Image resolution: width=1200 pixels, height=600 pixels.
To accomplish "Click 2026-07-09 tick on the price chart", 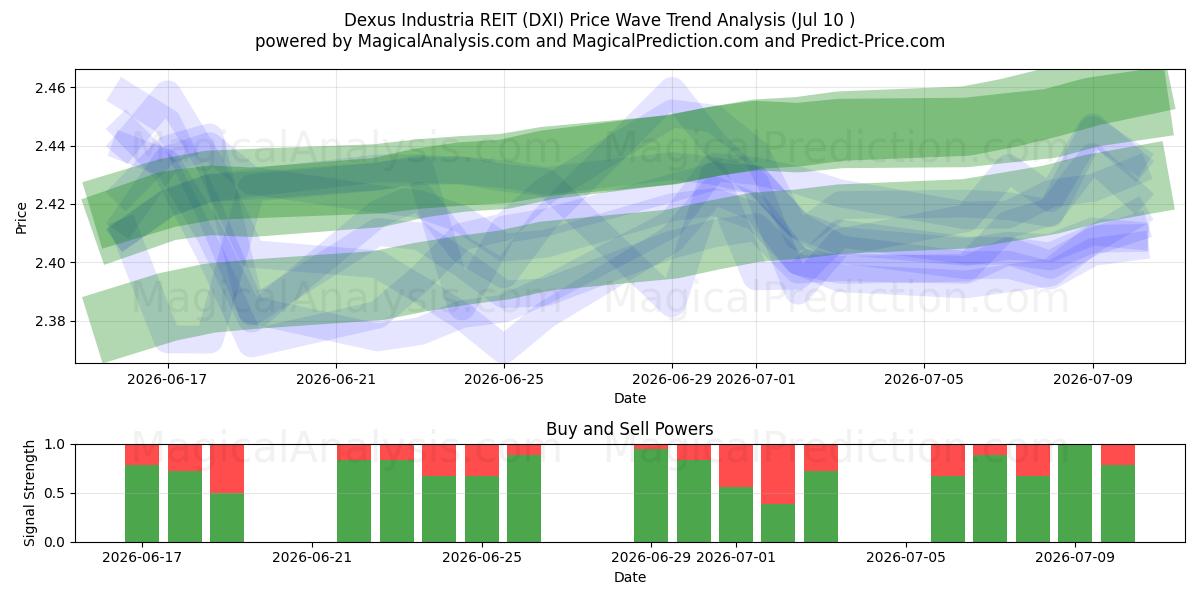I will click(1092, 379).
